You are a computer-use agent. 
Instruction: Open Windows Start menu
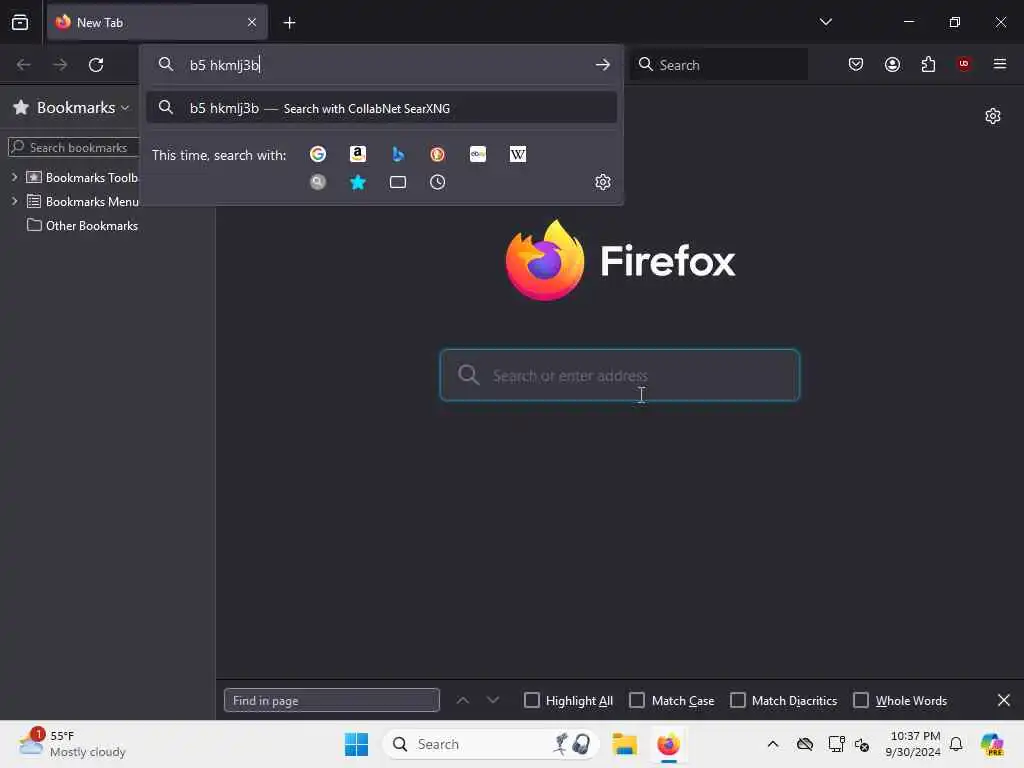[357, 744]
